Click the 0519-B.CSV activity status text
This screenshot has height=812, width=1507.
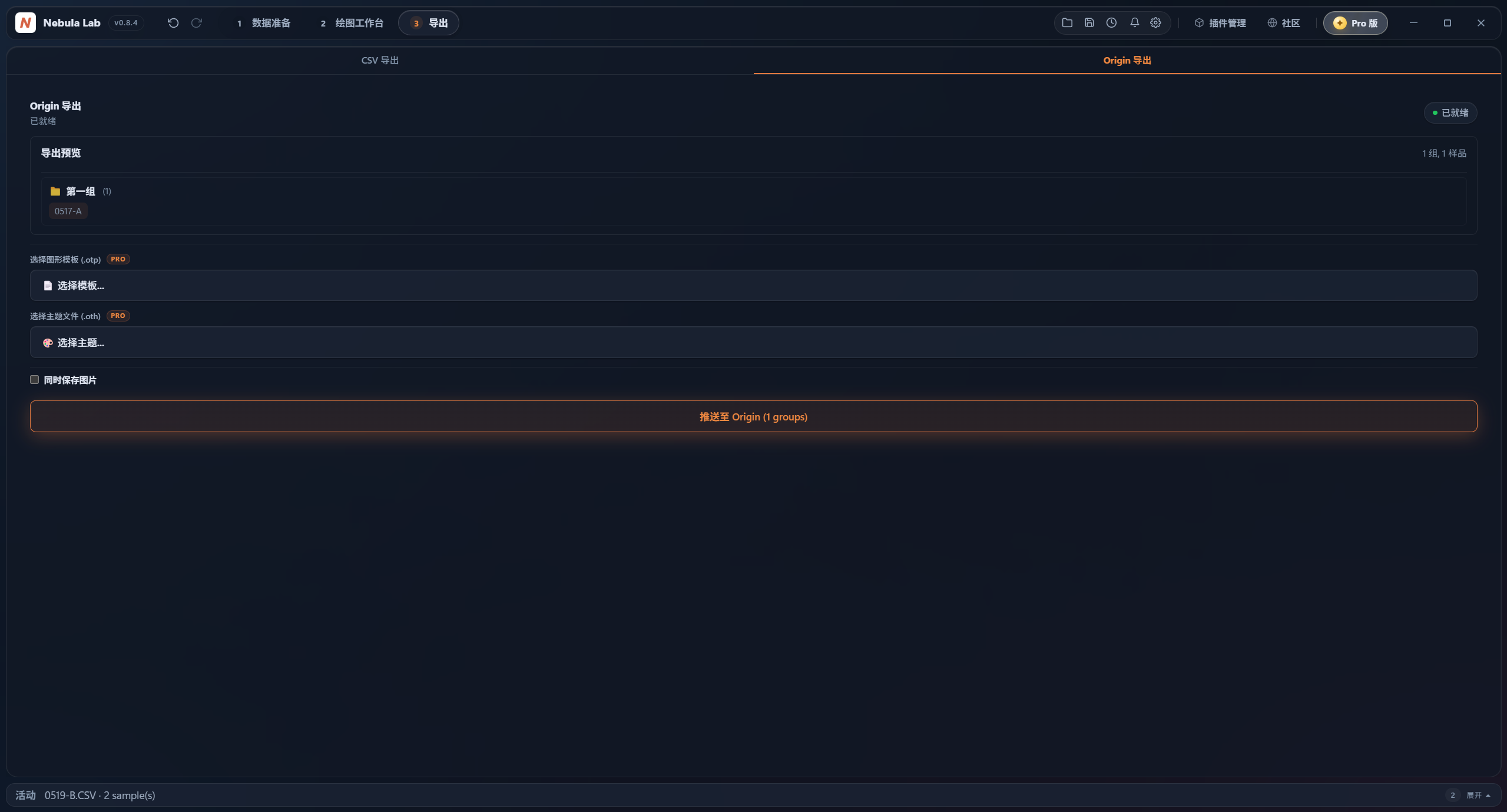tap(100, 795)
